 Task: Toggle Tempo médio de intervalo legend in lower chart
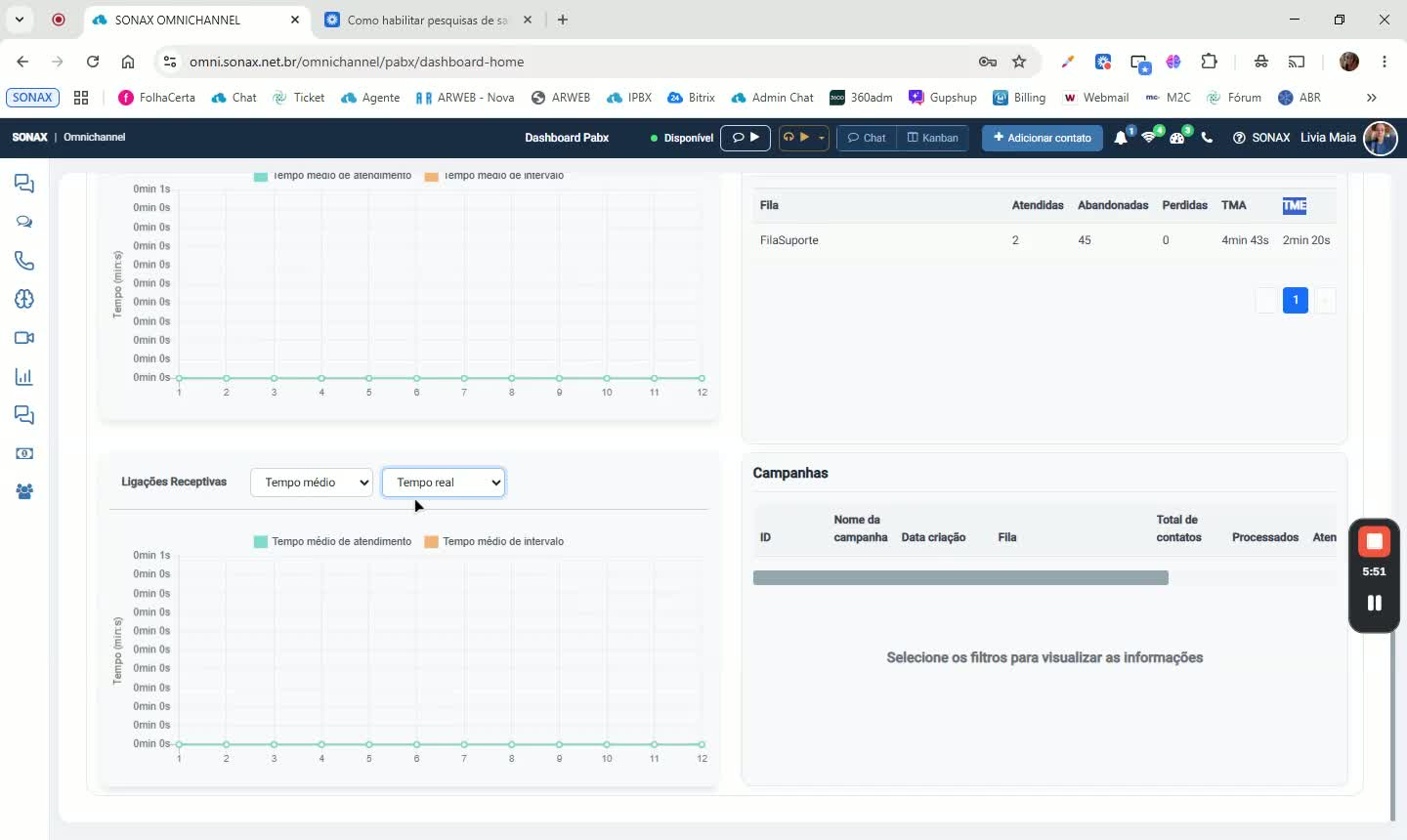point(494,541)
